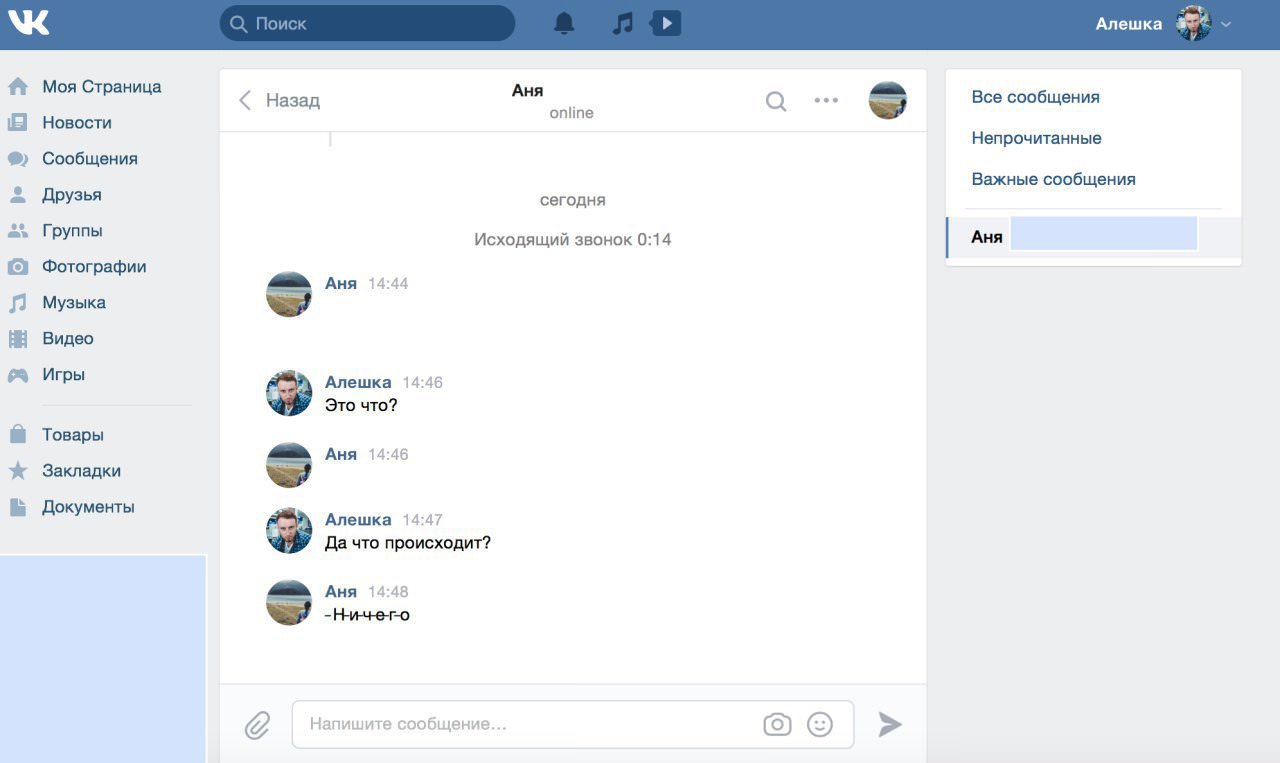Click Исходящий звонок 0:14 call record

(573, 240)
